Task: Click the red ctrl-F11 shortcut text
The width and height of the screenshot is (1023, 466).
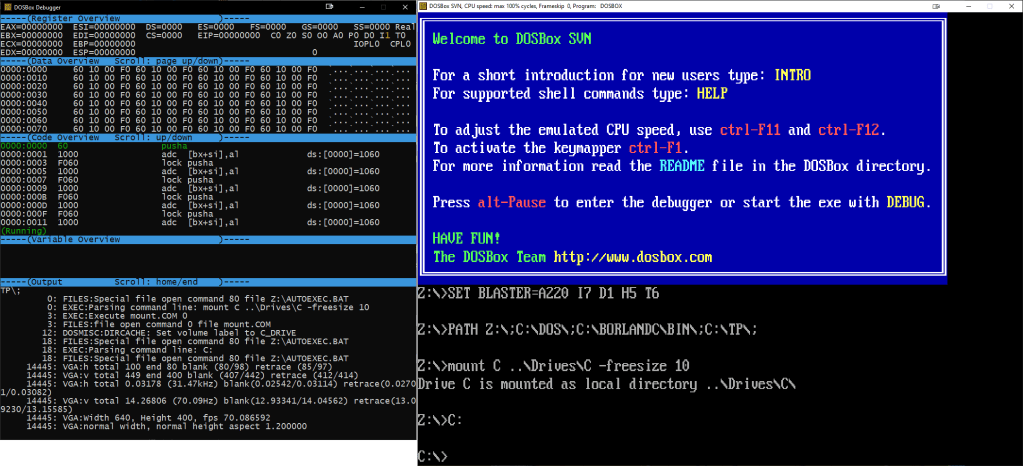Action: coord(750,130)
